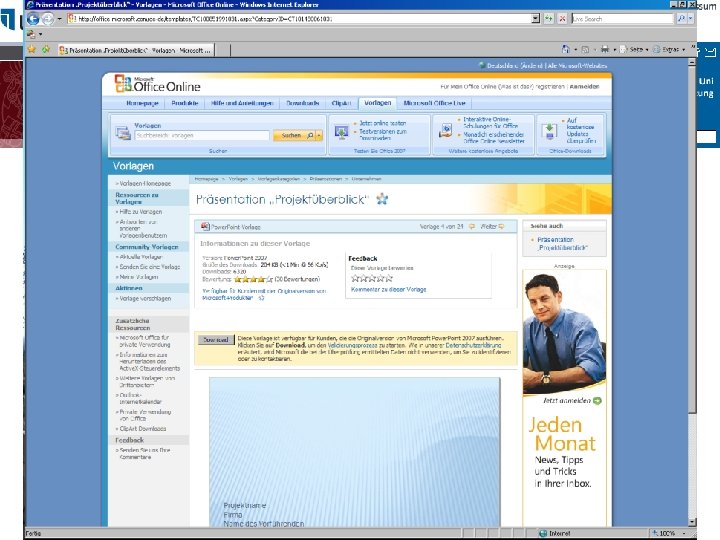Click the Print icon in command bar
720x540 pixels.
(605, 49)
